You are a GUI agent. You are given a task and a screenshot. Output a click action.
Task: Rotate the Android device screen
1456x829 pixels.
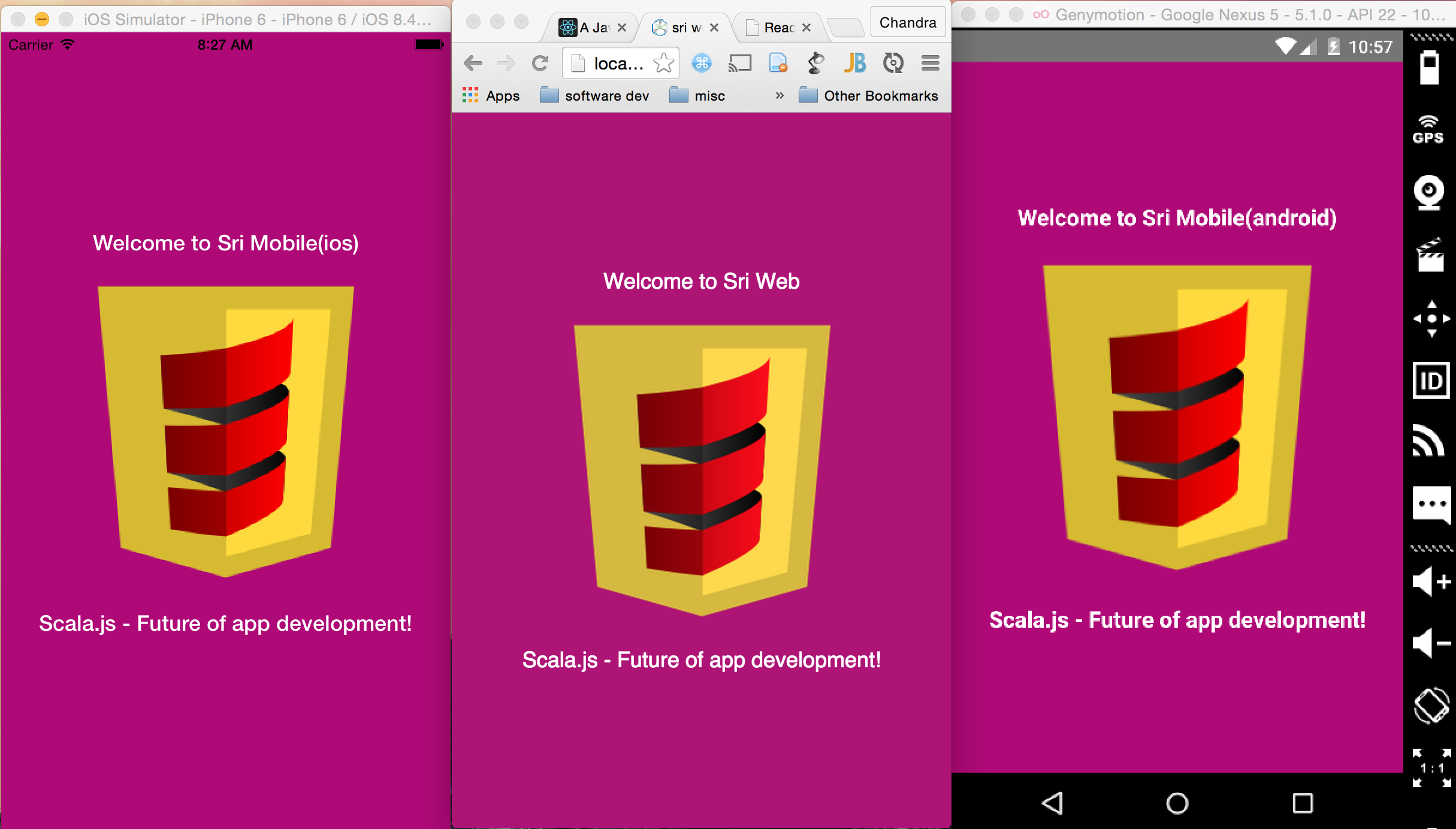click(1431, 706)
